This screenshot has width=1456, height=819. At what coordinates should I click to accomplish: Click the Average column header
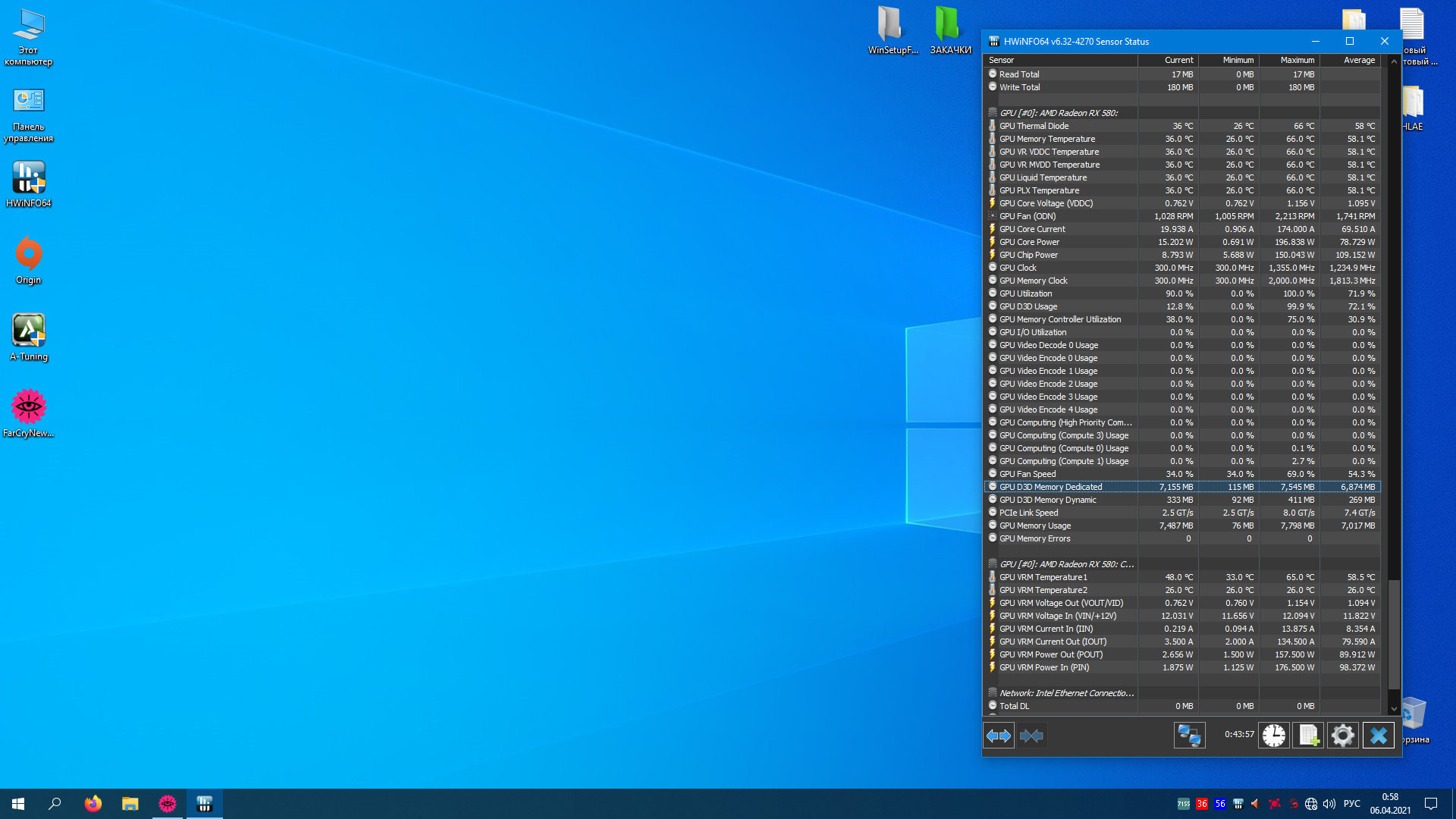(1358, 60)
